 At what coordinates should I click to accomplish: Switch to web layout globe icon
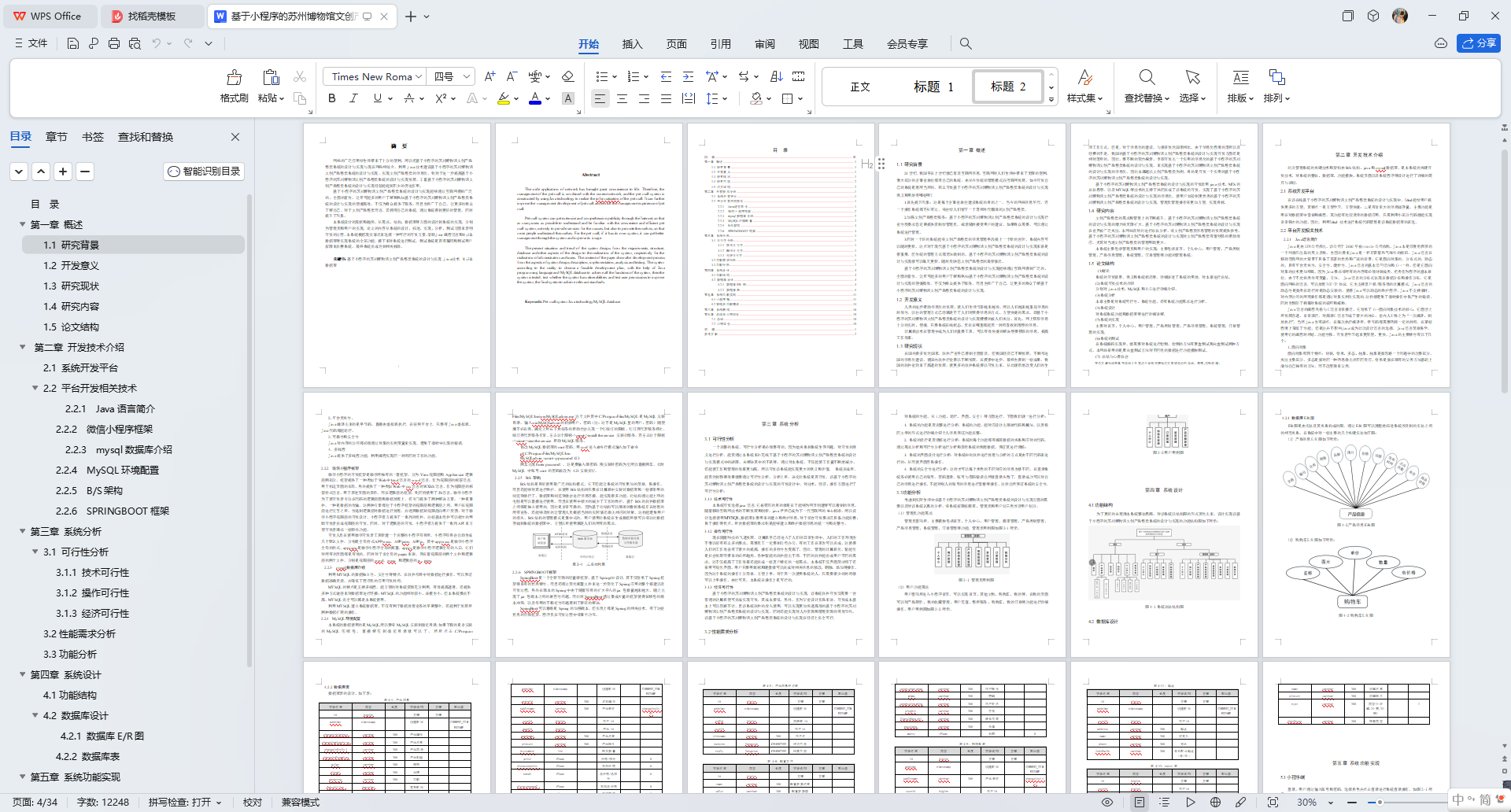1215,803
